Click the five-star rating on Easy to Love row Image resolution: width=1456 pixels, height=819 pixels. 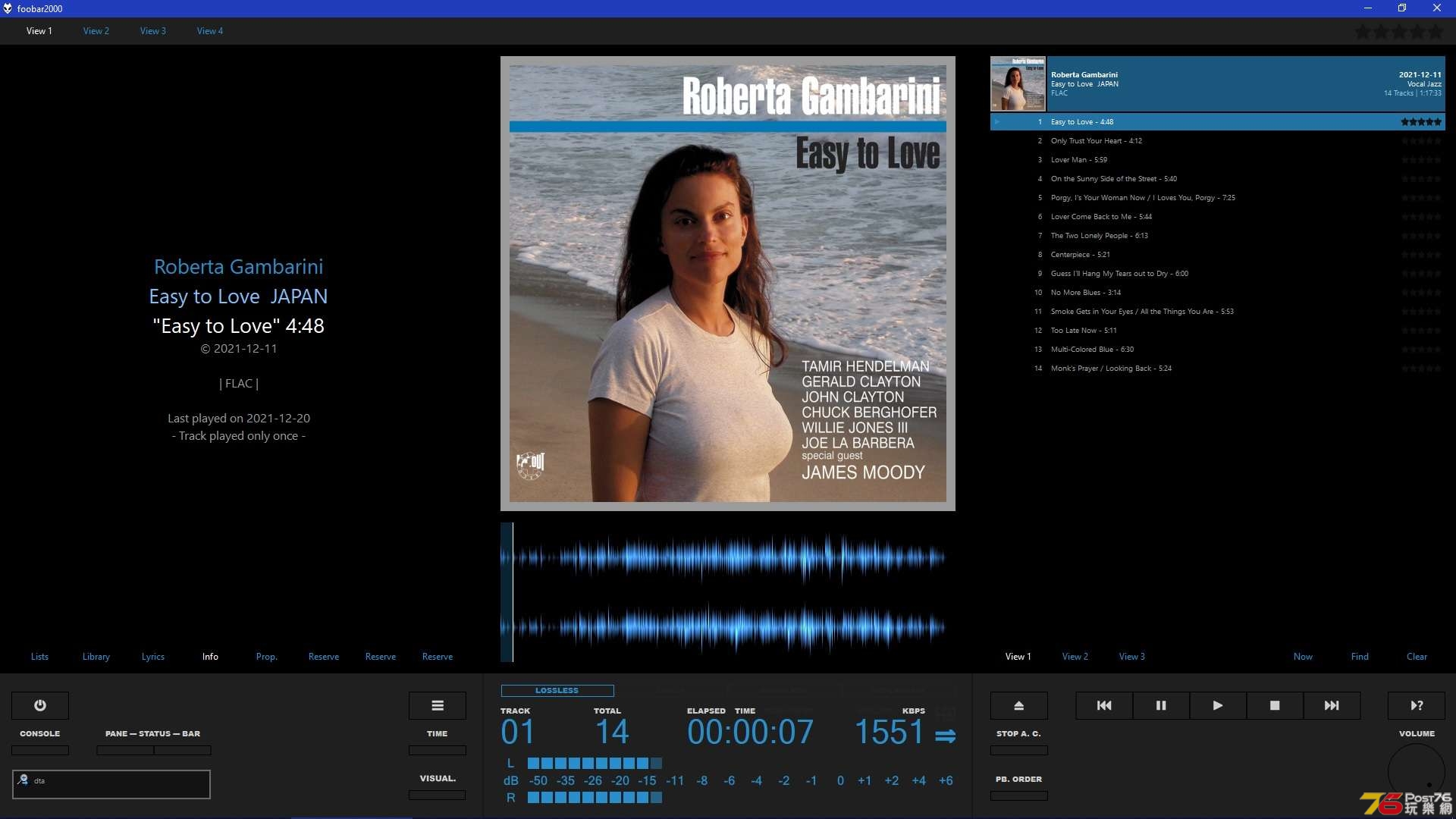1421,121
